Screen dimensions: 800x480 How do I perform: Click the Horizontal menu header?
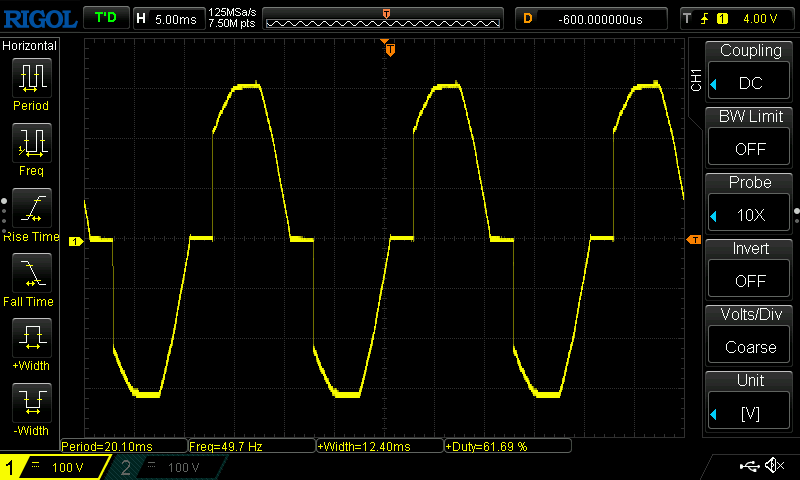click(30, 46)
